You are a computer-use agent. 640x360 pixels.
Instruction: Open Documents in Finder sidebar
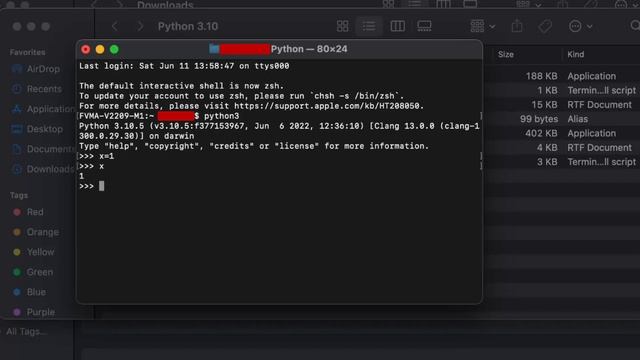[42, 149]
